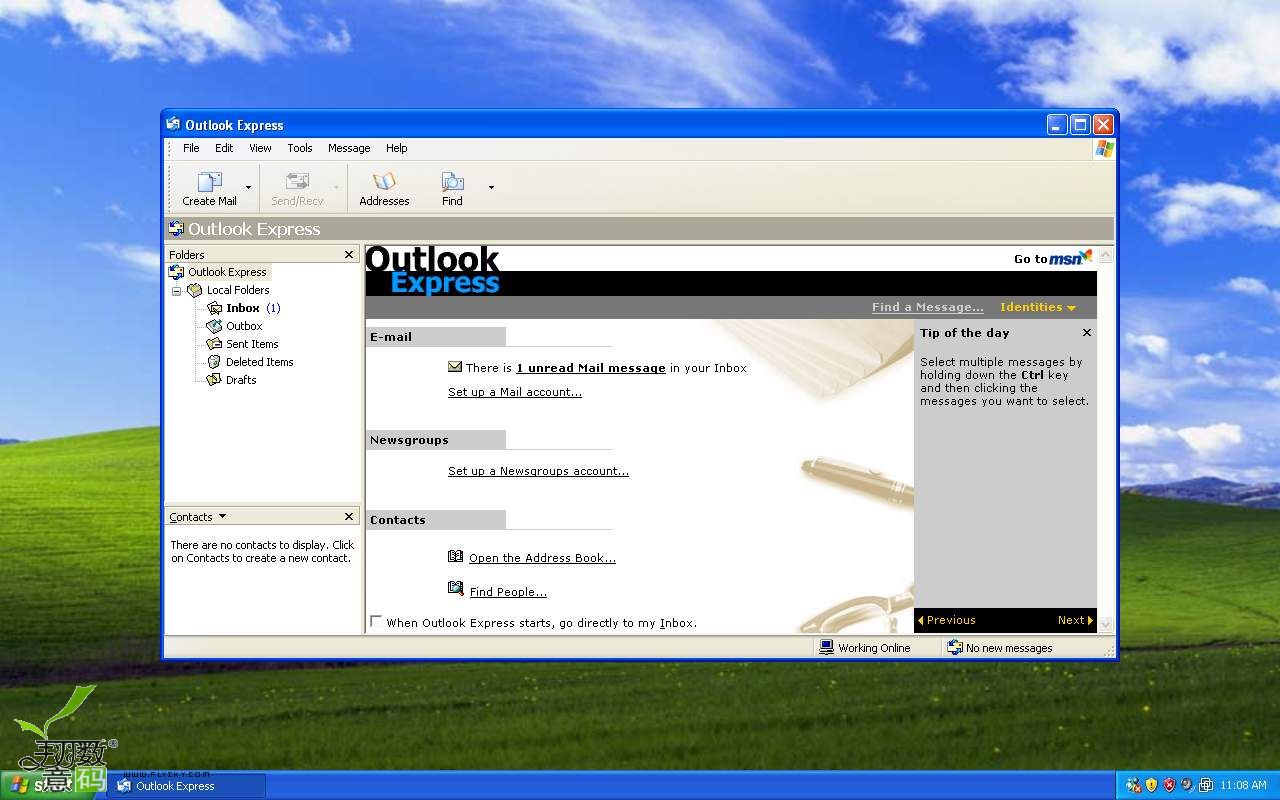Show the Next tip
Image resolution: width=1280 pixels, height=800 pixels.
[1076, 620]
